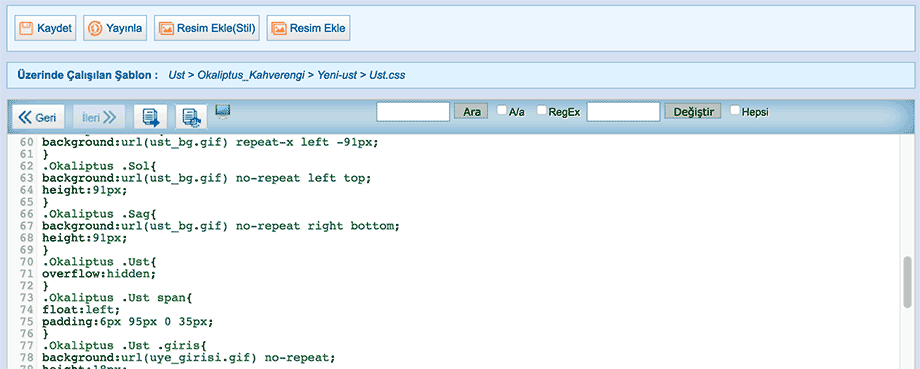920x369 pixels.
Task: Click code line 77 '.Okaliptus .Ust .giris{'
Action: [124, 346]
